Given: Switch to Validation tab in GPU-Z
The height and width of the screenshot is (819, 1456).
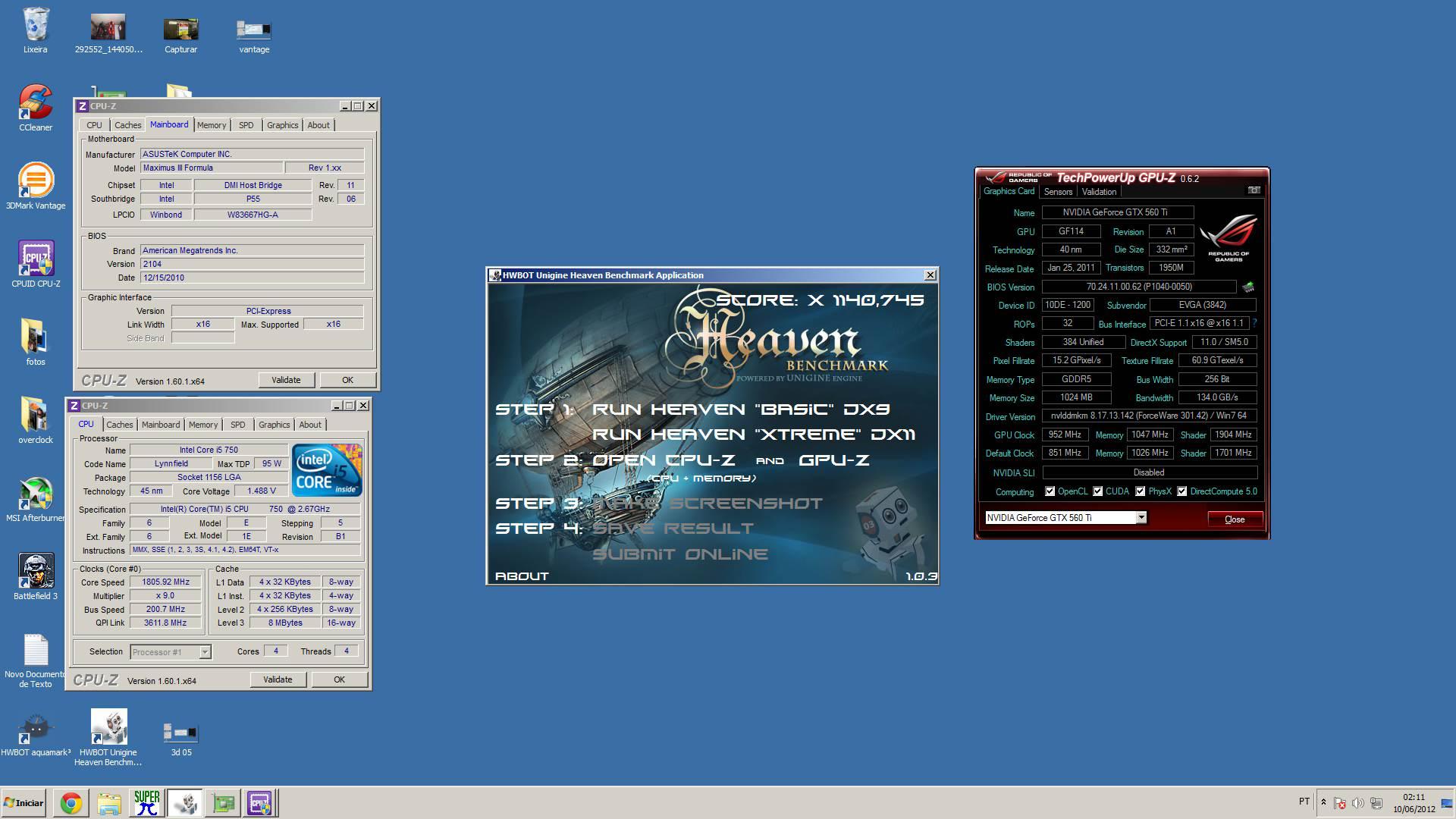Looking at the screenshot, I should pyautogui.click(x=1099, y=192).
